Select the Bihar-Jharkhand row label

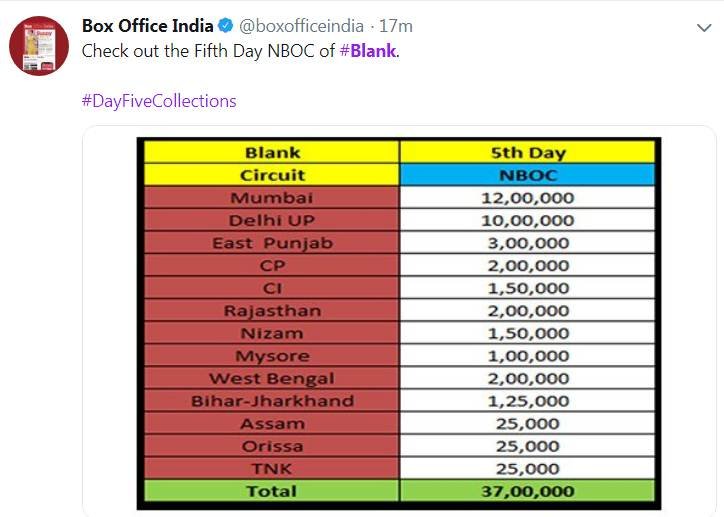271,401
